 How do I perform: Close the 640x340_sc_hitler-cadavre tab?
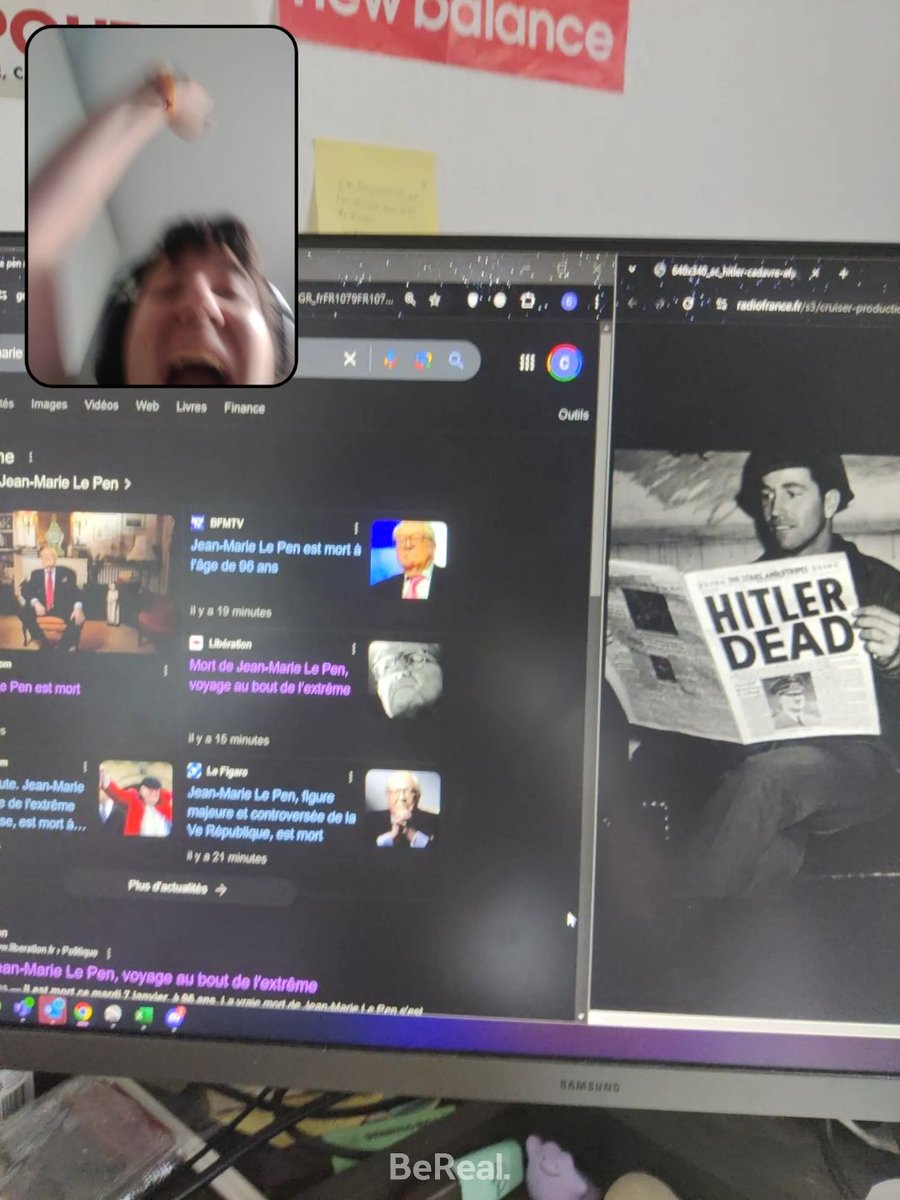pos(814,272)
